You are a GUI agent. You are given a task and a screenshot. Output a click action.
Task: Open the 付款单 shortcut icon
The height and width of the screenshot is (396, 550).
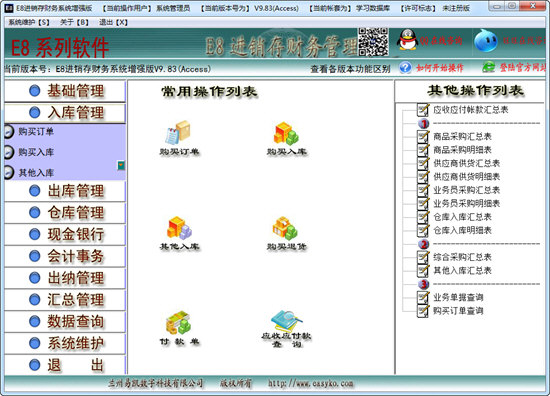pyautogui.click(x=179, y=323)
